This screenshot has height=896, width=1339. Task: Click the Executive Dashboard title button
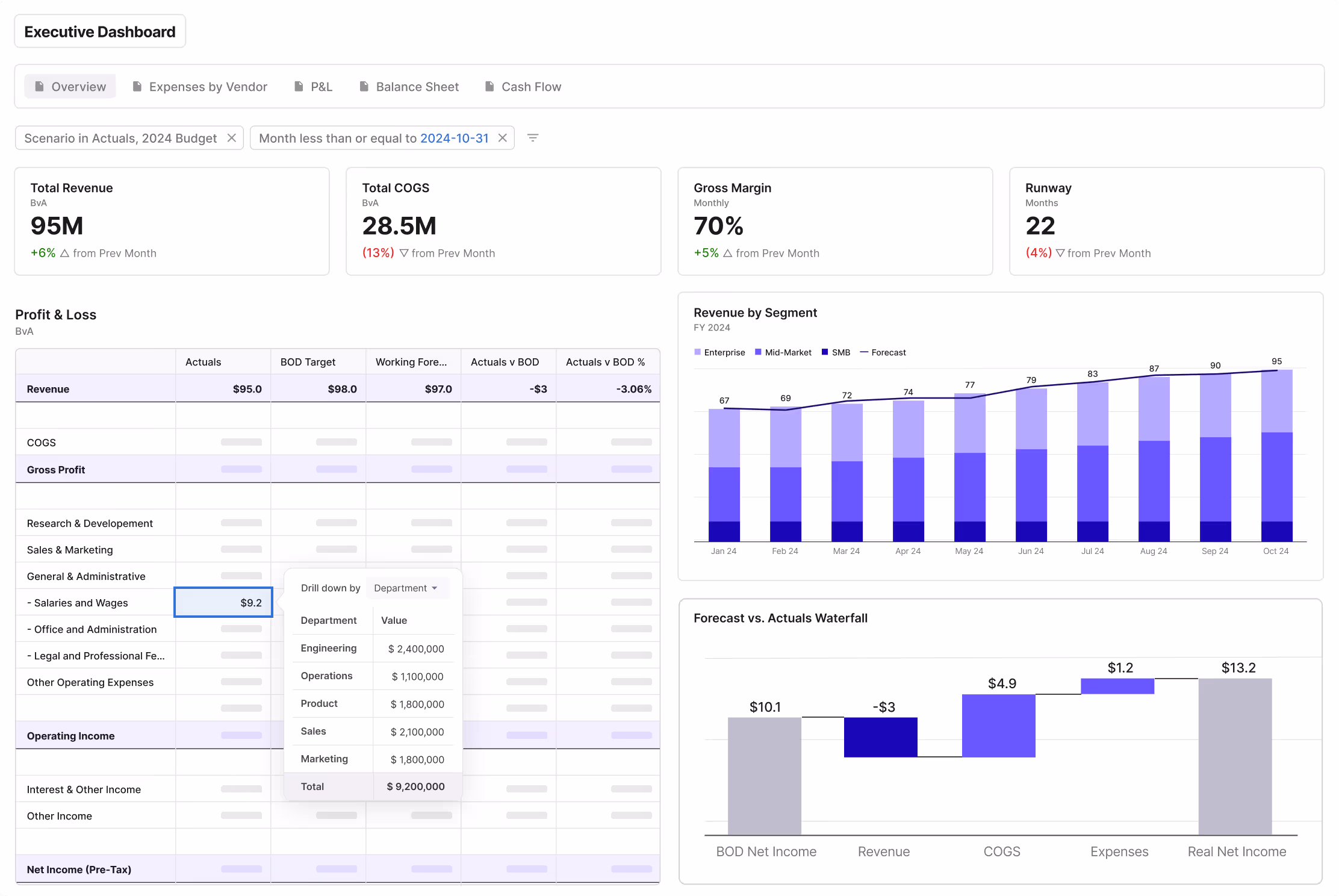(x=99, y=31)
